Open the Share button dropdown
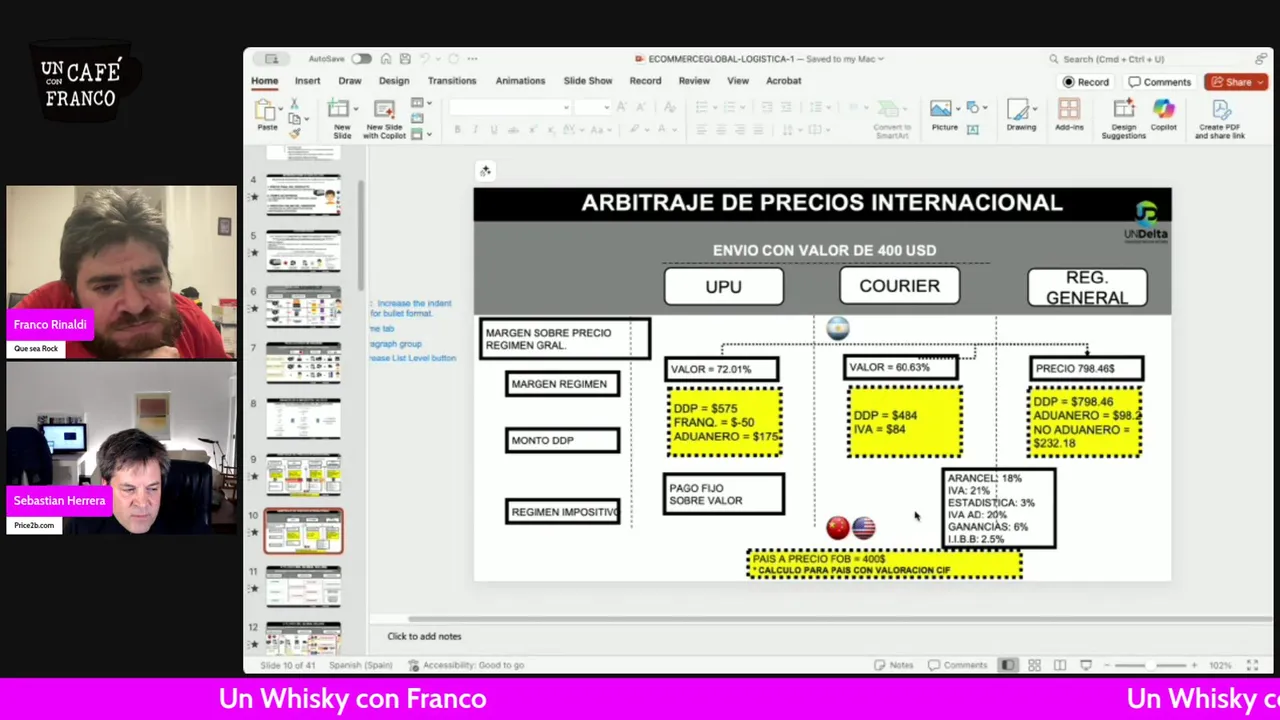1280x720 pixels. point(1260,82)
